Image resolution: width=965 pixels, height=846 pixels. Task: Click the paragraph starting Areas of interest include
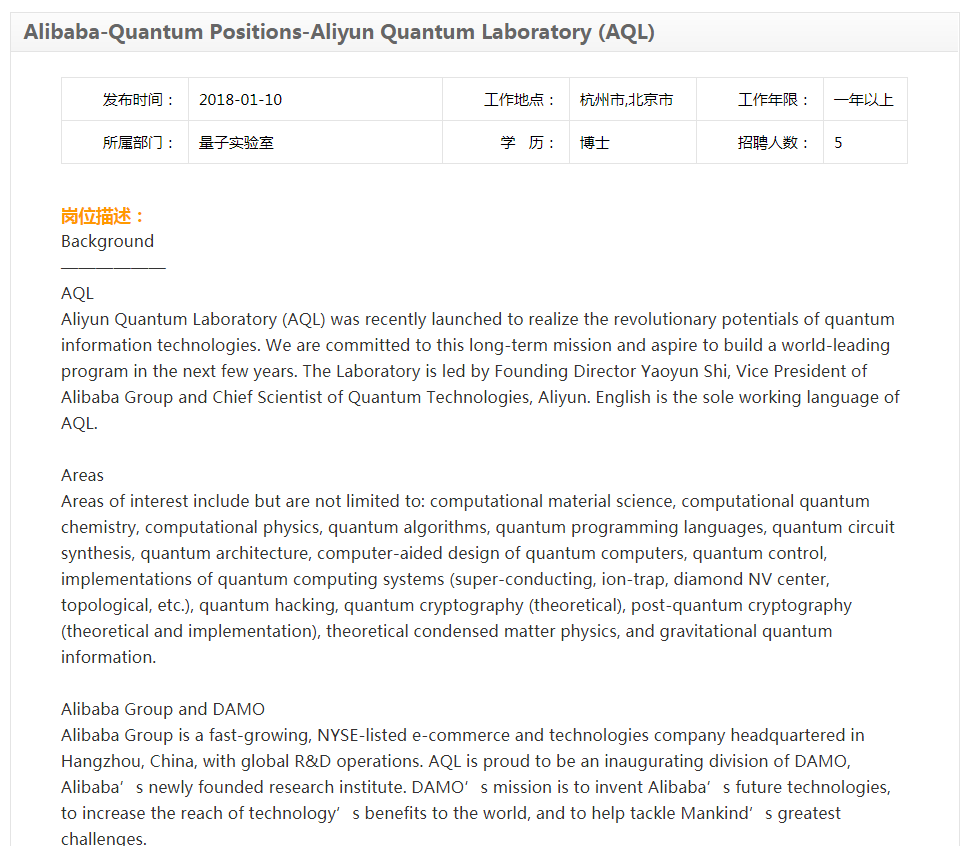click(478, 579)
